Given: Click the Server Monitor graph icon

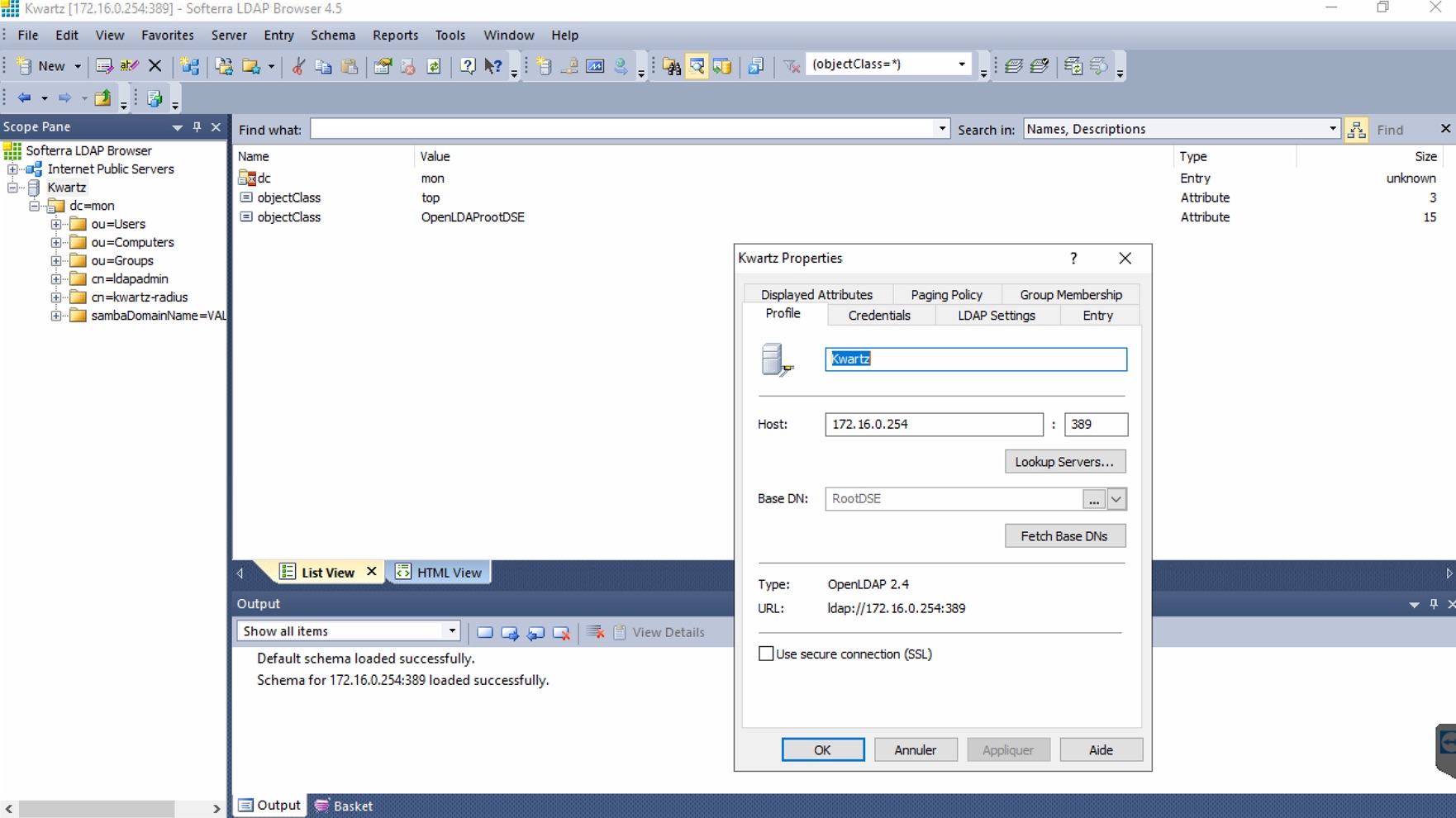Looking at the screenshot, I should pyautogui.click(x=595, y=66).
